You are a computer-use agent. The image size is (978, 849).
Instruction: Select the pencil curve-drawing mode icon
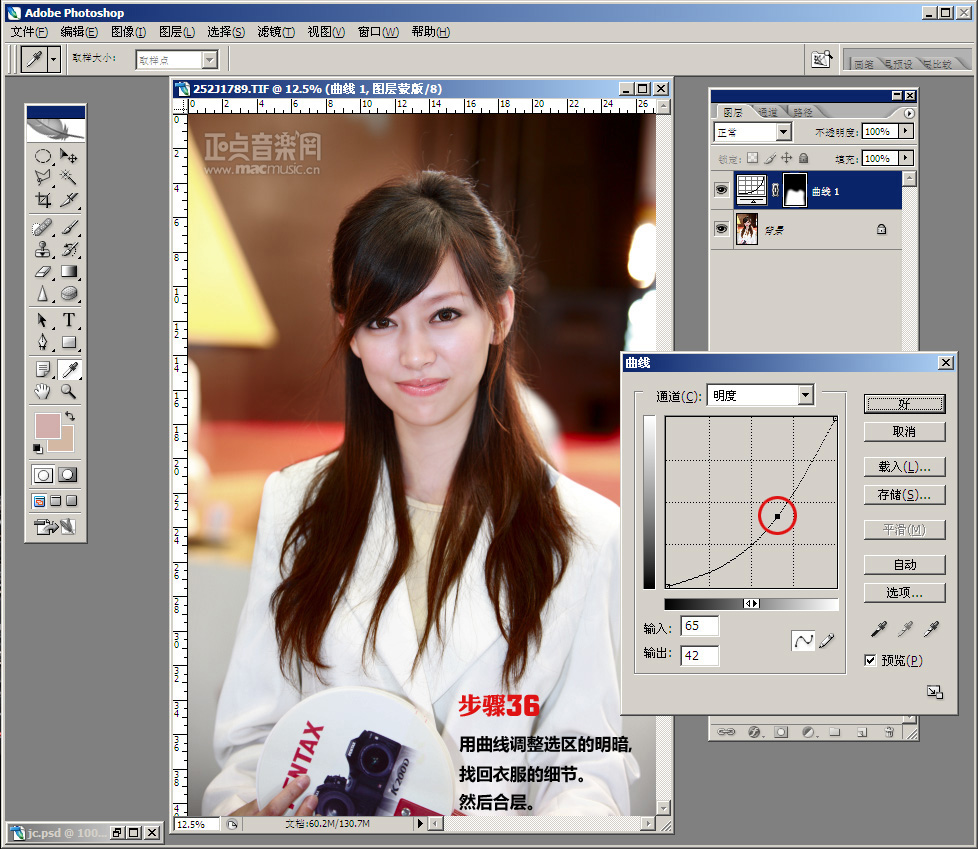pyautogui.click(x=827, y=641)
